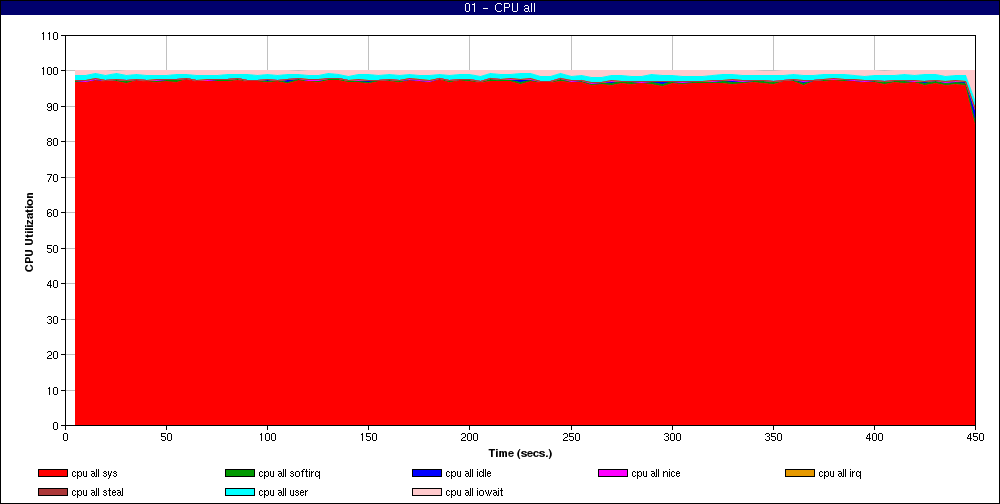Click the y-axis value 70
The width and height of the screenshot is (1000, 504).
pos(53,177)
